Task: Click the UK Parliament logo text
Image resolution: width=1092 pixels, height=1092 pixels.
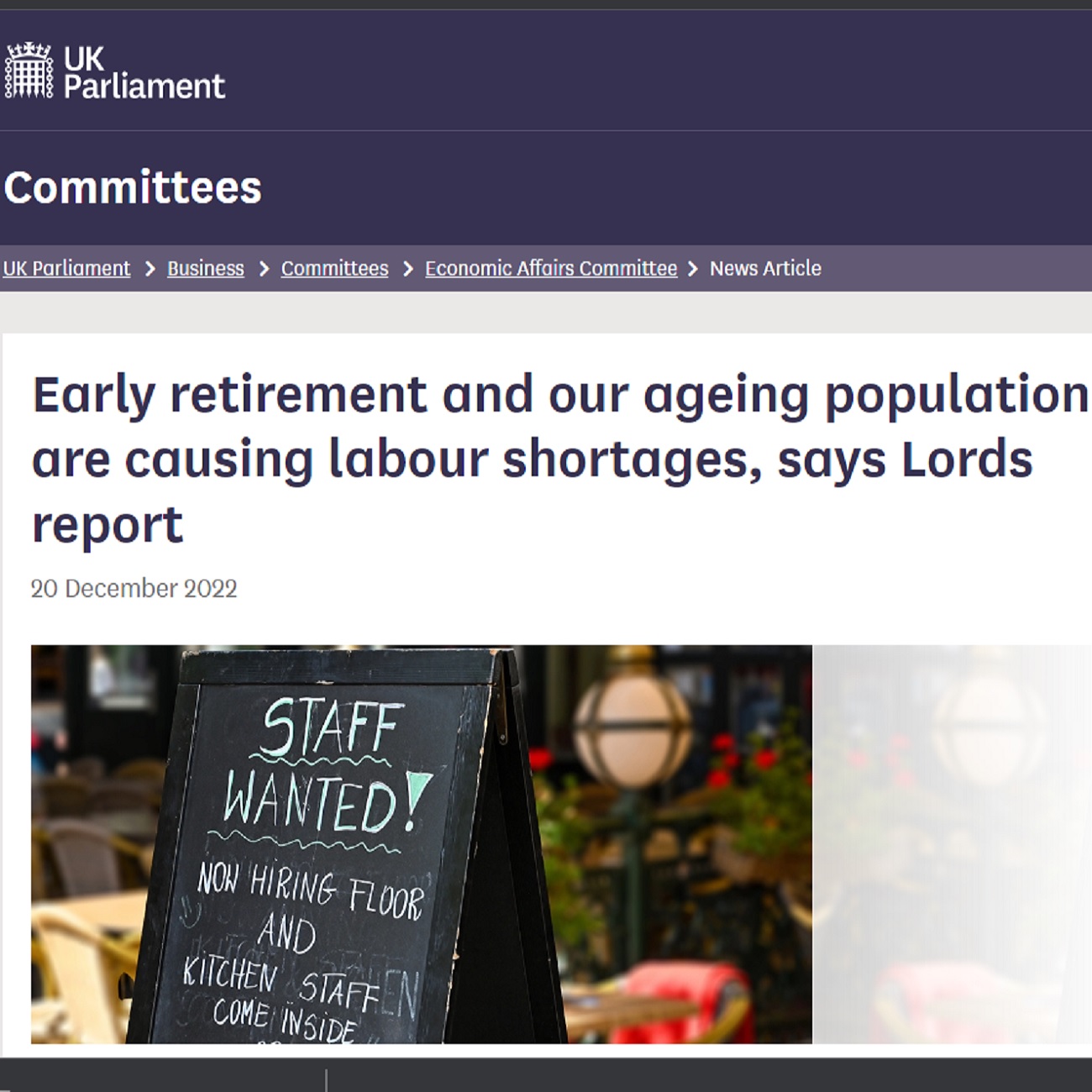Action: click(x=144, y=72)
